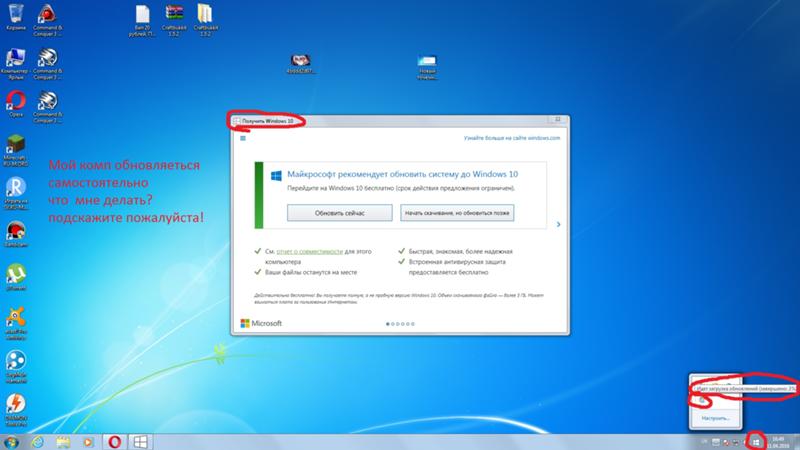Viewport: 800px width, 450px height.
Task: Click 'Начать скачивание, но обновиться позже' button
Action: [457, 213]
